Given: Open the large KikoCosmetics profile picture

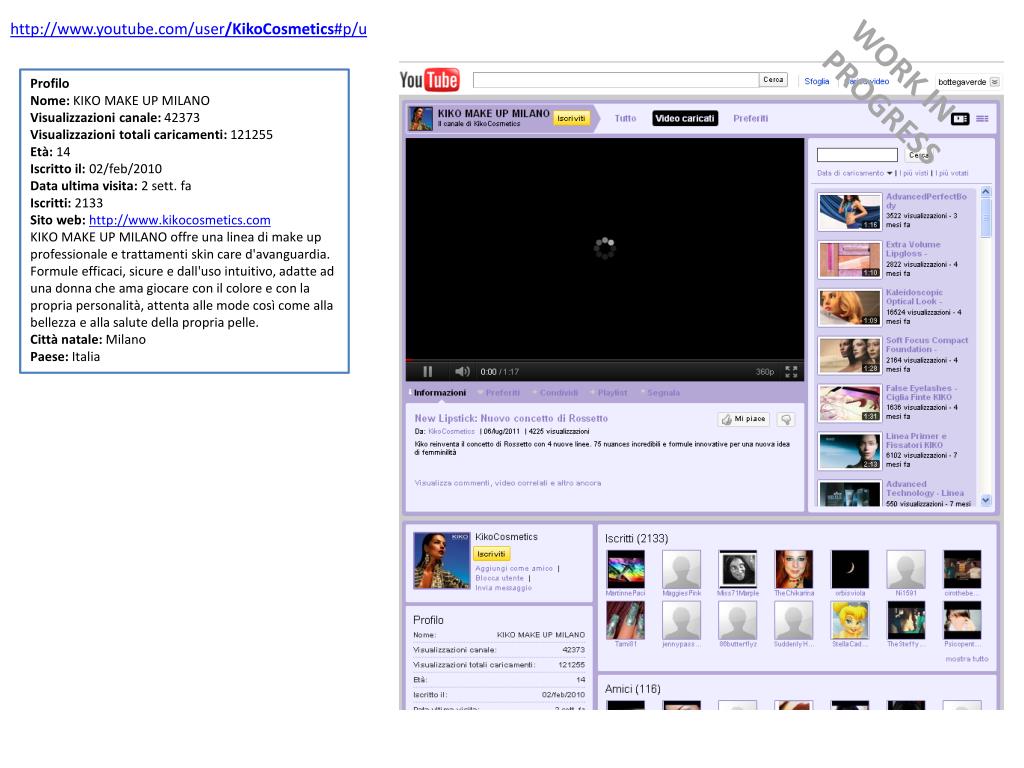Looking at the screenshot, I should 441,560.
